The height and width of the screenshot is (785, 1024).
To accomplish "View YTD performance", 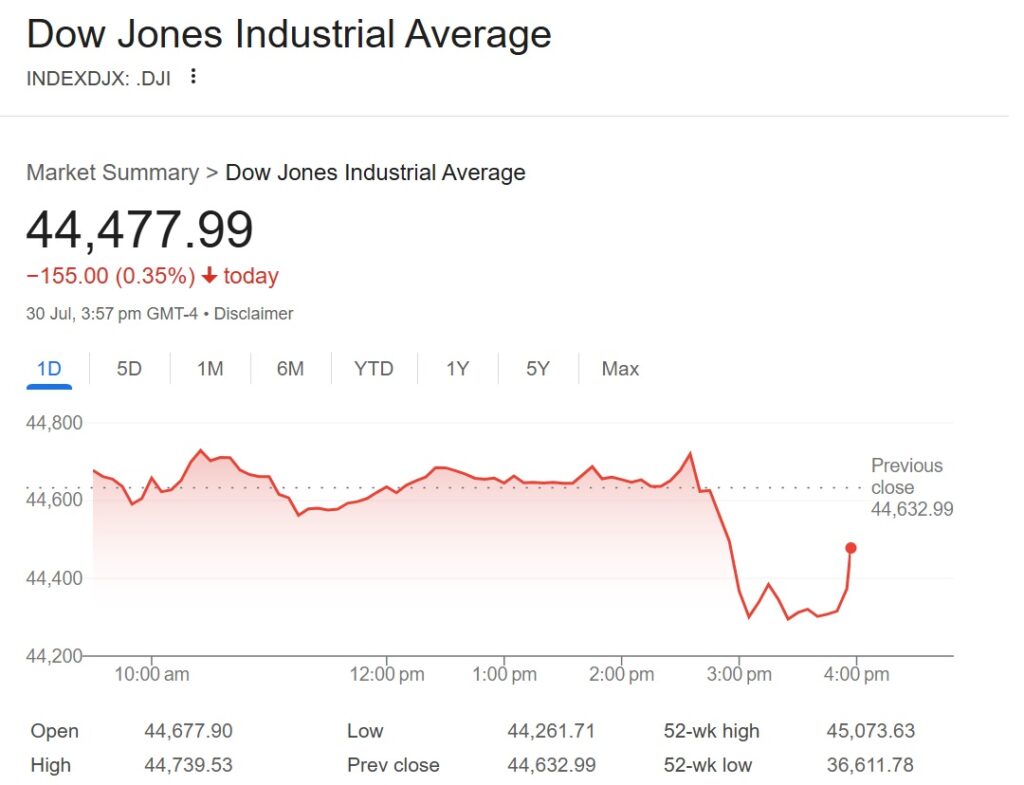I will 372,368.
